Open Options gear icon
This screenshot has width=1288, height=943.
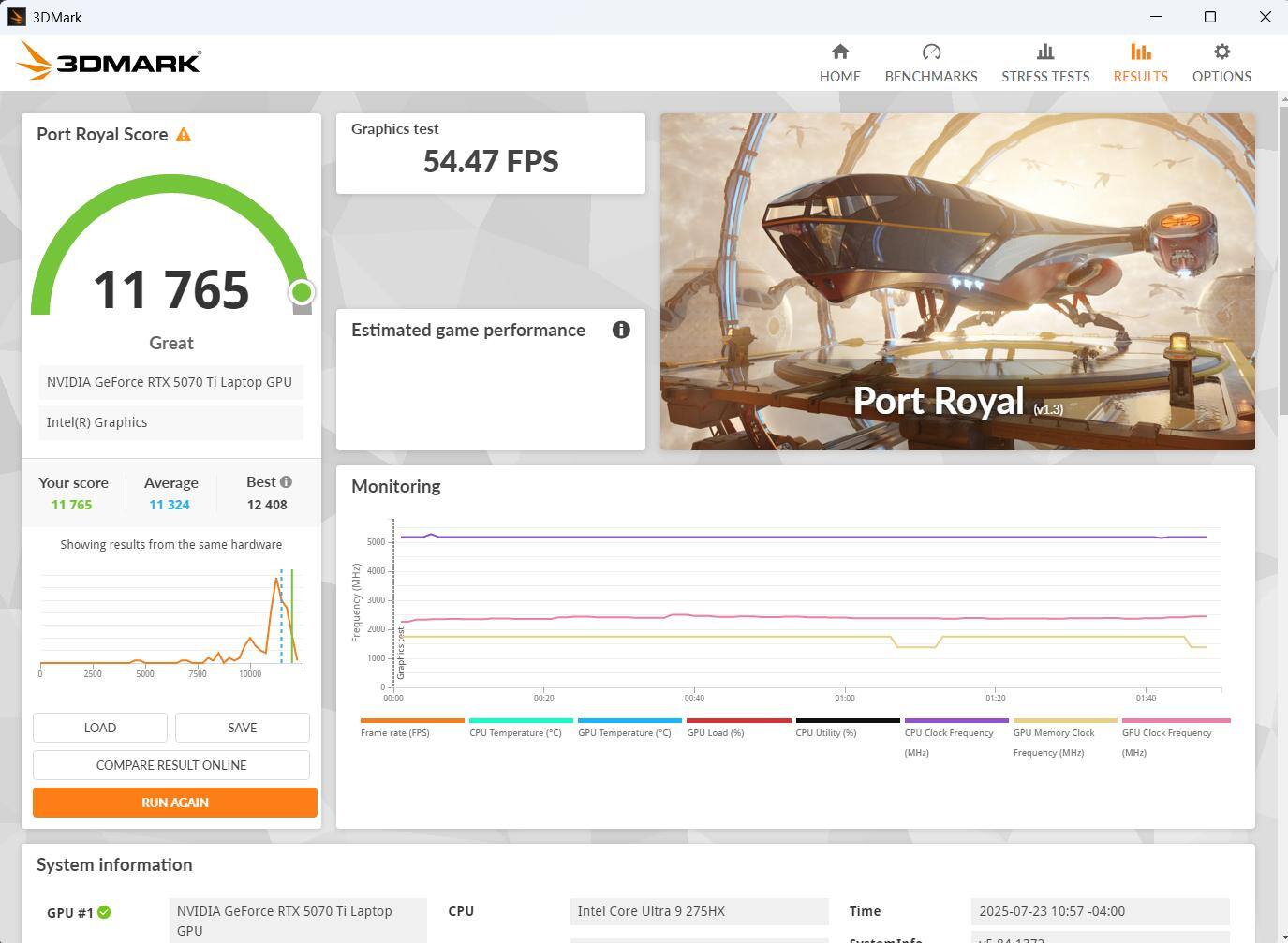[1221, 52]
